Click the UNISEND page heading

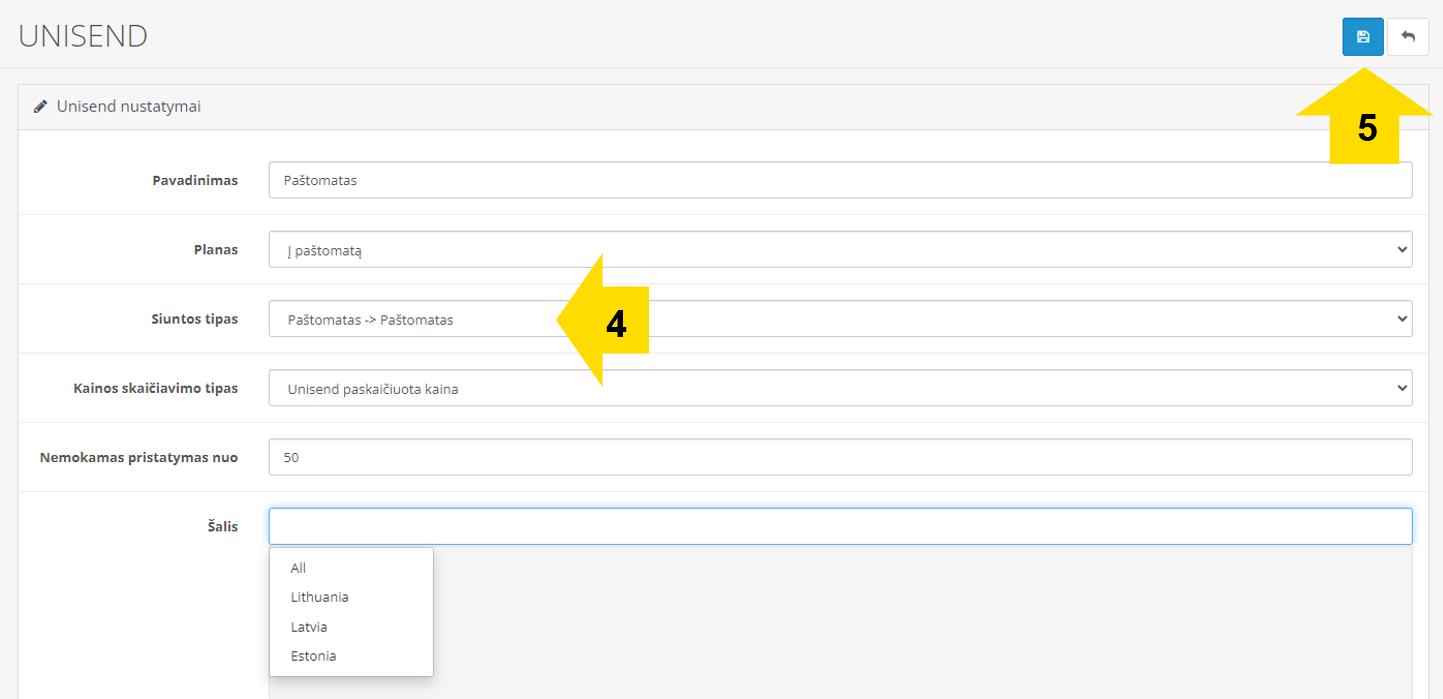83,36
